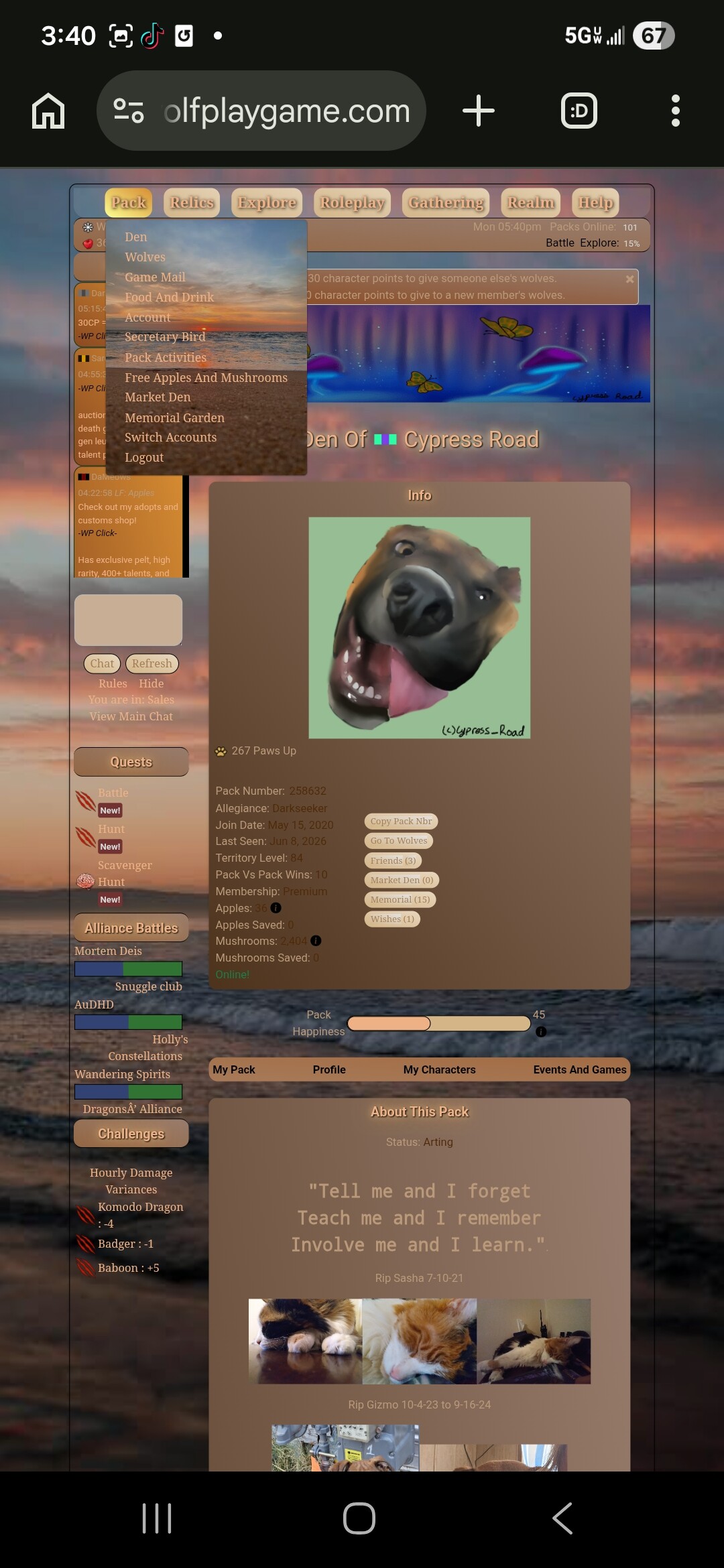Click the paw icon beside 267 Paws Up

221,751
